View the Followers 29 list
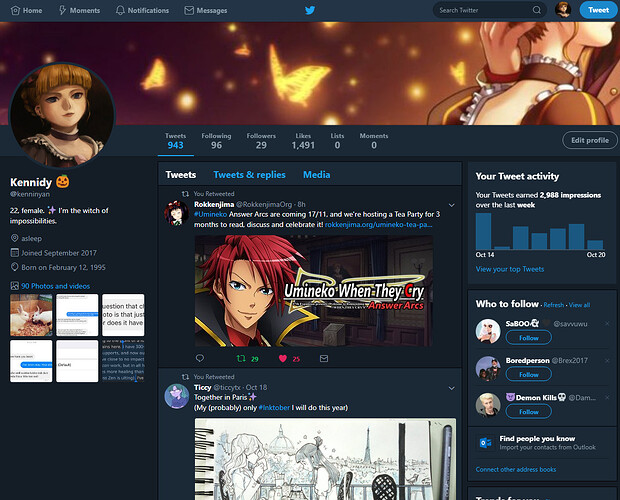This screenshot has height=500, width=620. (261, 141)
